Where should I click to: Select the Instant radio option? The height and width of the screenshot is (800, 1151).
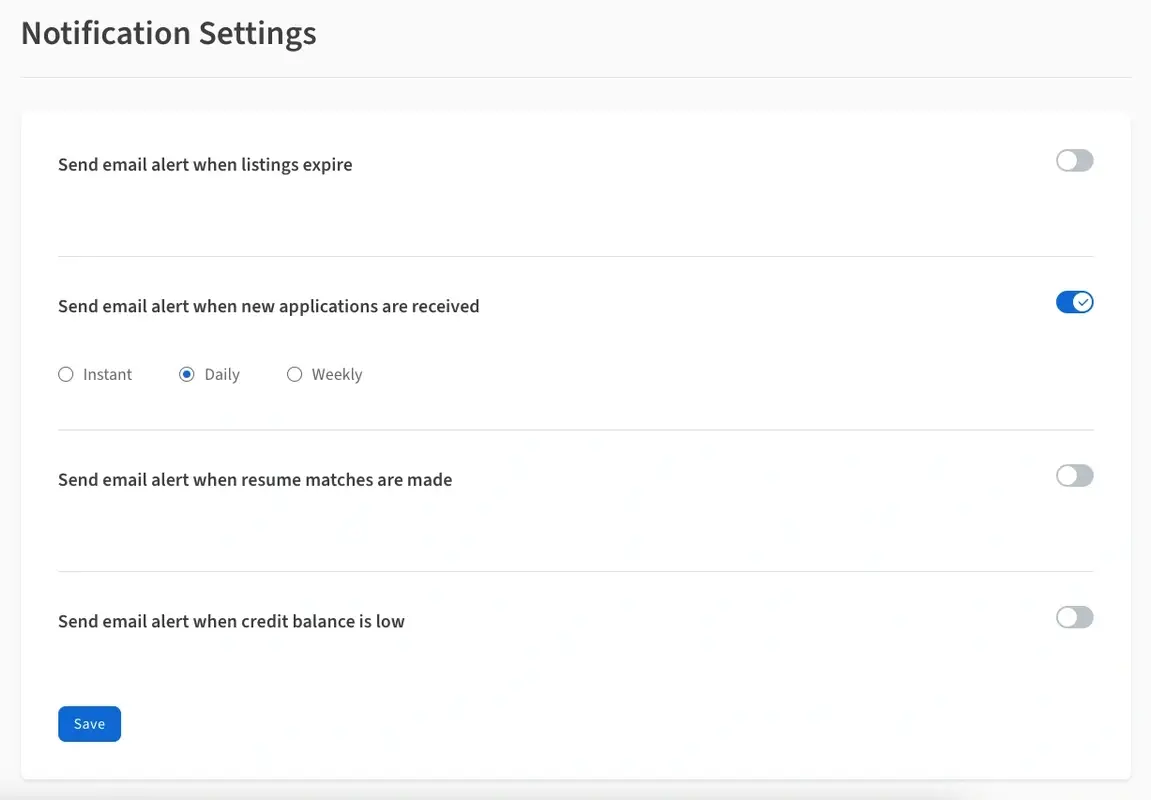[x=66, y=374]
